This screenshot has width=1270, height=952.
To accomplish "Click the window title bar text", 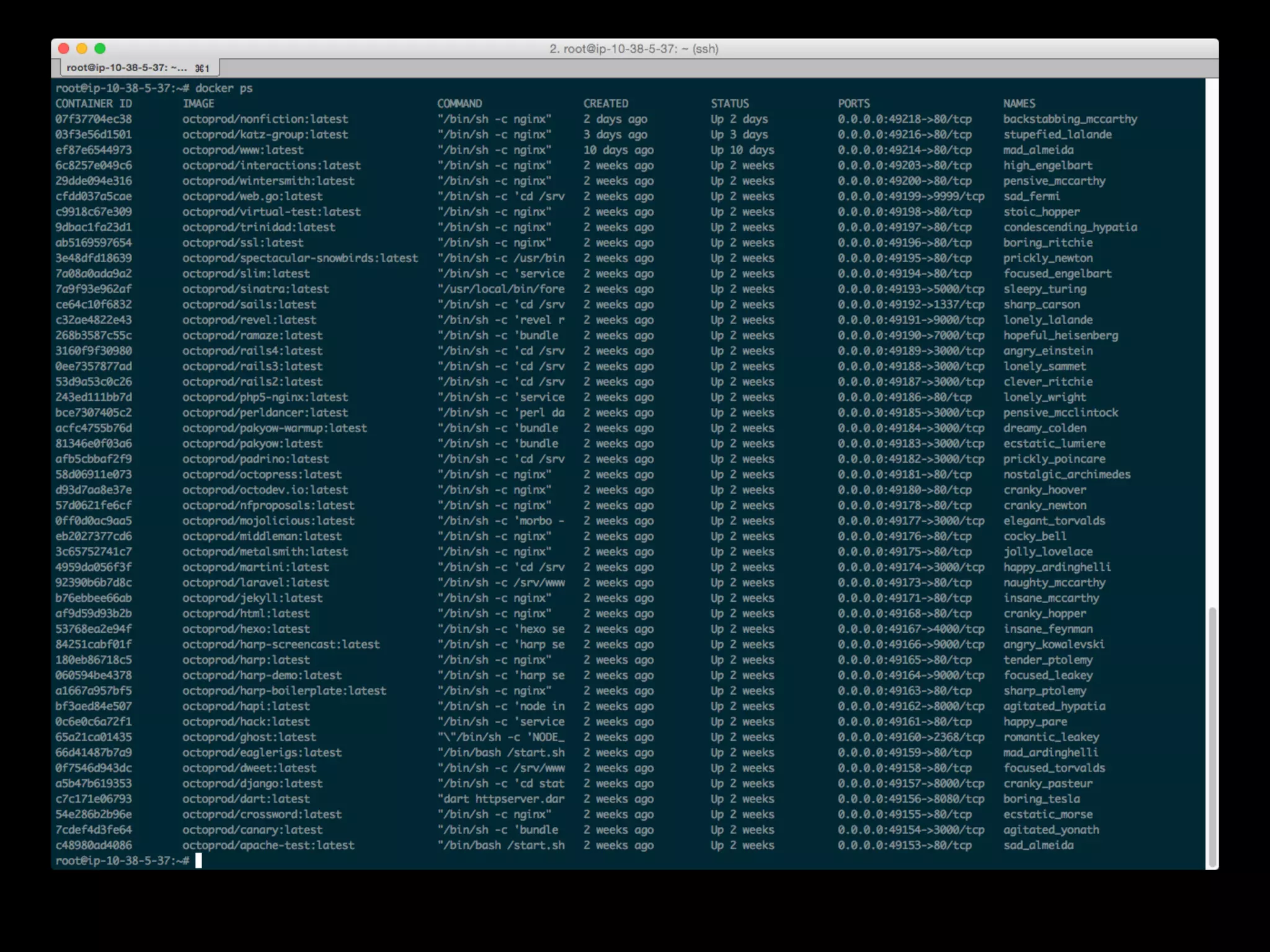I will [x=634, y=48].
